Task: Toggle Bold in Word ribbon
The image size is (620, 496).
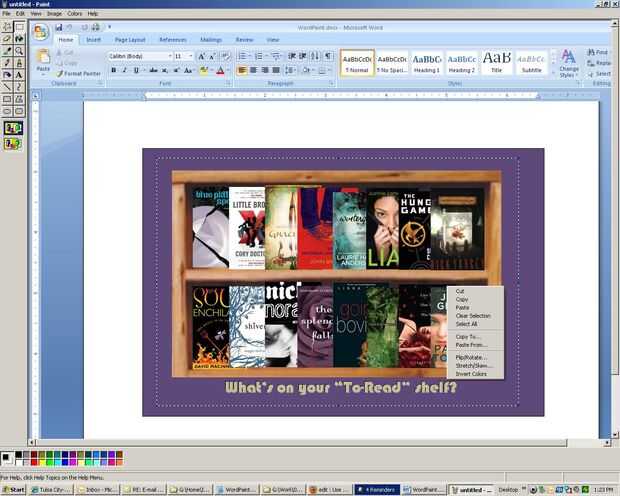Action: [x=114, y=70]
